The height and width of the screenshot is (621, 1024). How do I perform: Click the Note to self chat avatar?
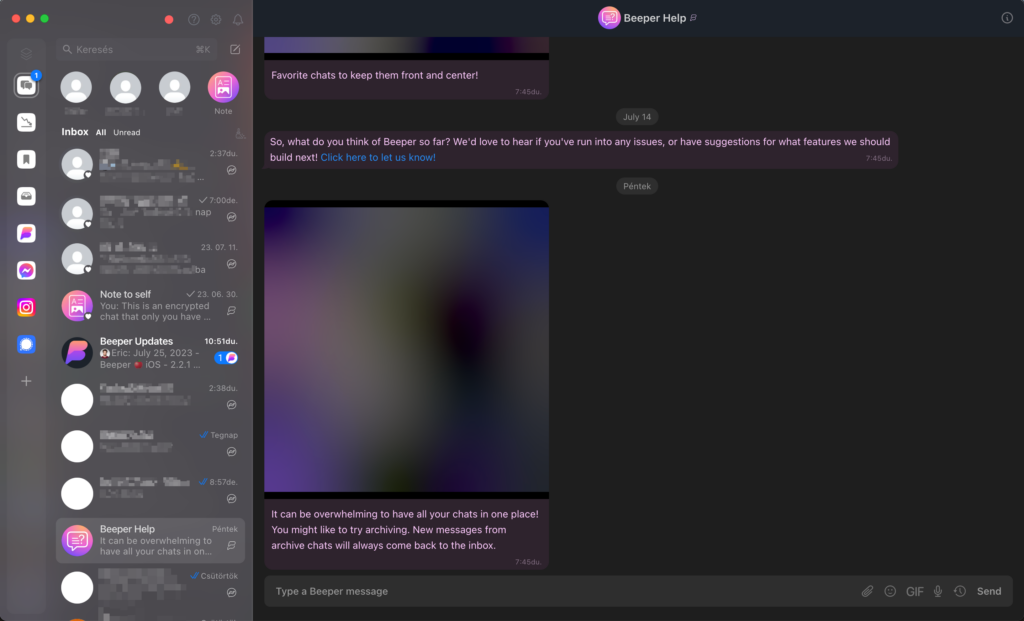point(77,306)
